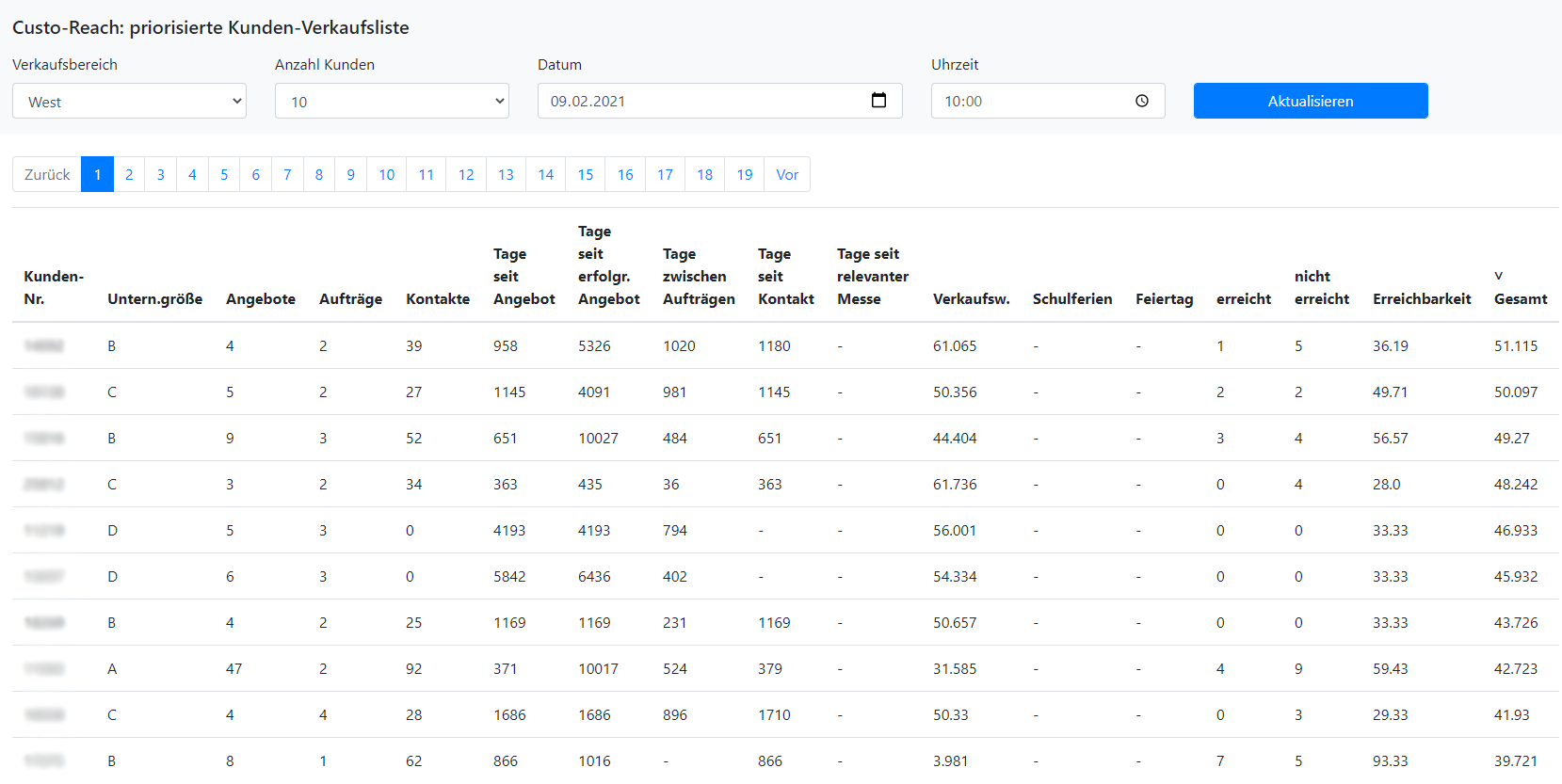Go to pagination page 19
The image size is (1562, 784).
[x=745, y=174]
